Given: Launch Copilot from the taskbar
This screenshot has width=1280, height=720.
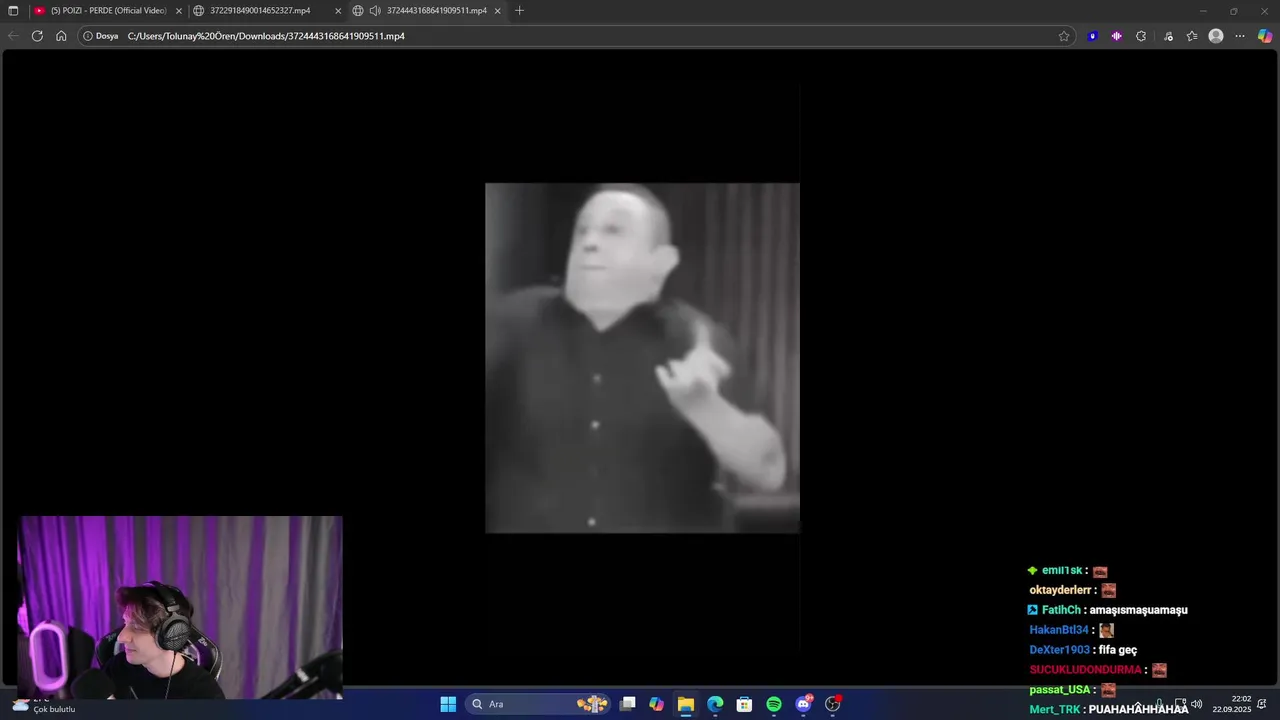Looking at the screenshot, I should click(656, 704).
